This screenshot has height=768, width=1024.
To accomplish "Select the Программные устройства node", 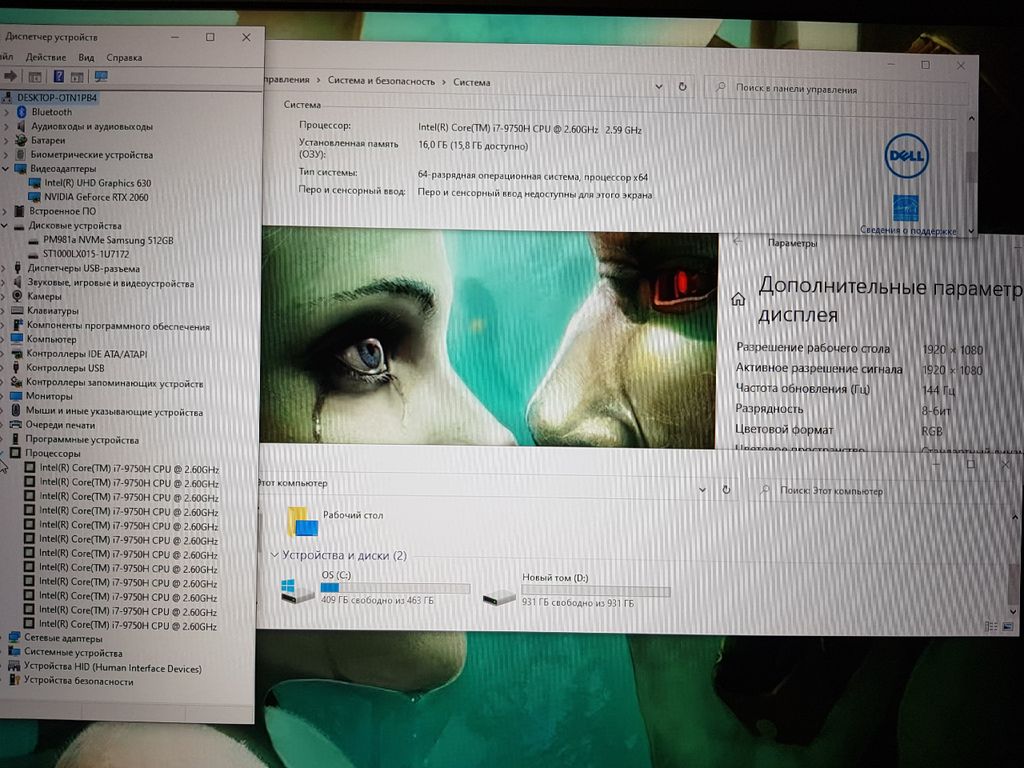I will coord(82,440).
